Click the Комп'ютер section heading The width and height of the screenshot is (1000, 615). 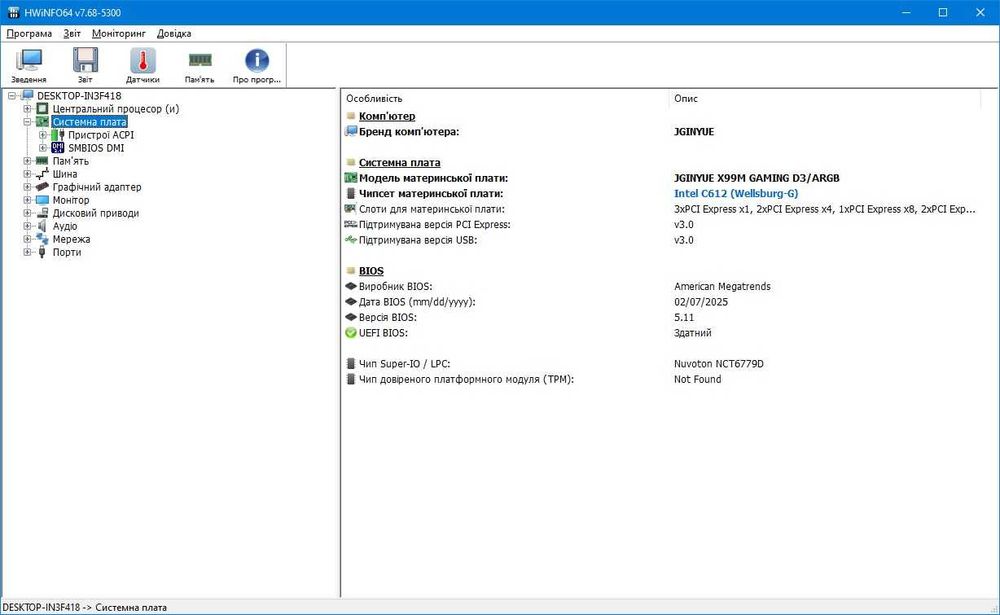[387, 116]
